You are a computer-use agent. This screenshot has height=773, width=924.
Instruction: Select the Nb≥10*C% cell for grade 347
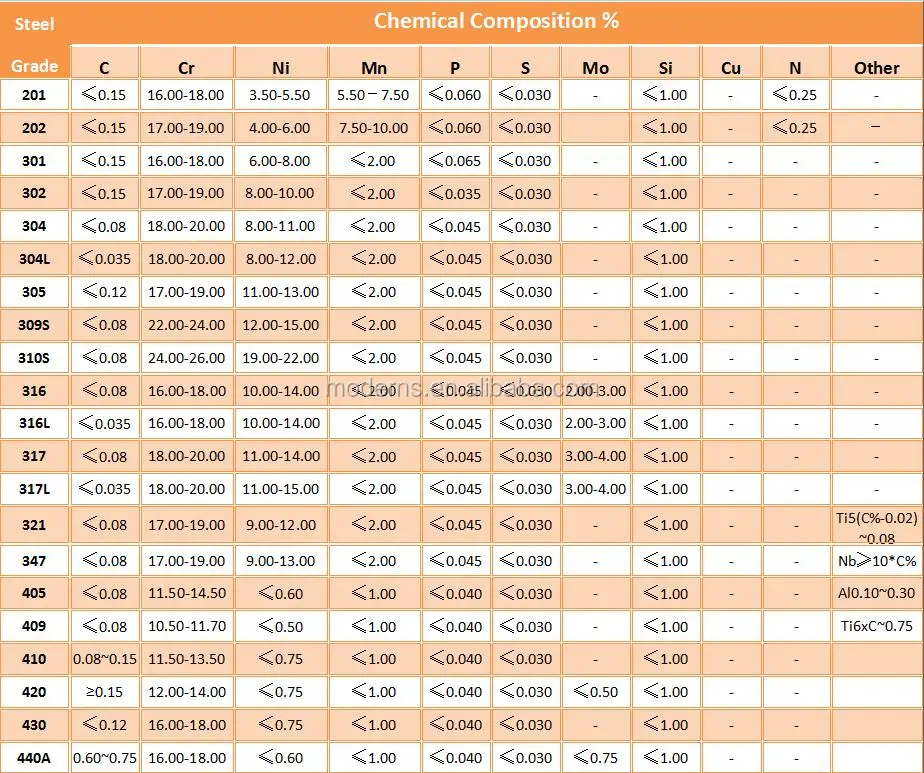pos(876,561)
